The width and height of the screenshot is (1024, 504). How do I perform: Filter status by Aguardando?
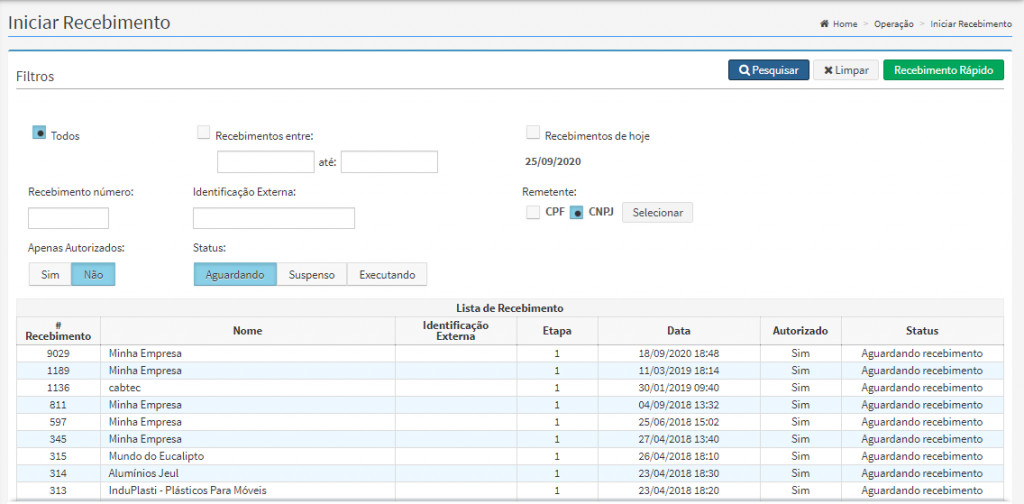pyautogui.click(x=235, y=275)
